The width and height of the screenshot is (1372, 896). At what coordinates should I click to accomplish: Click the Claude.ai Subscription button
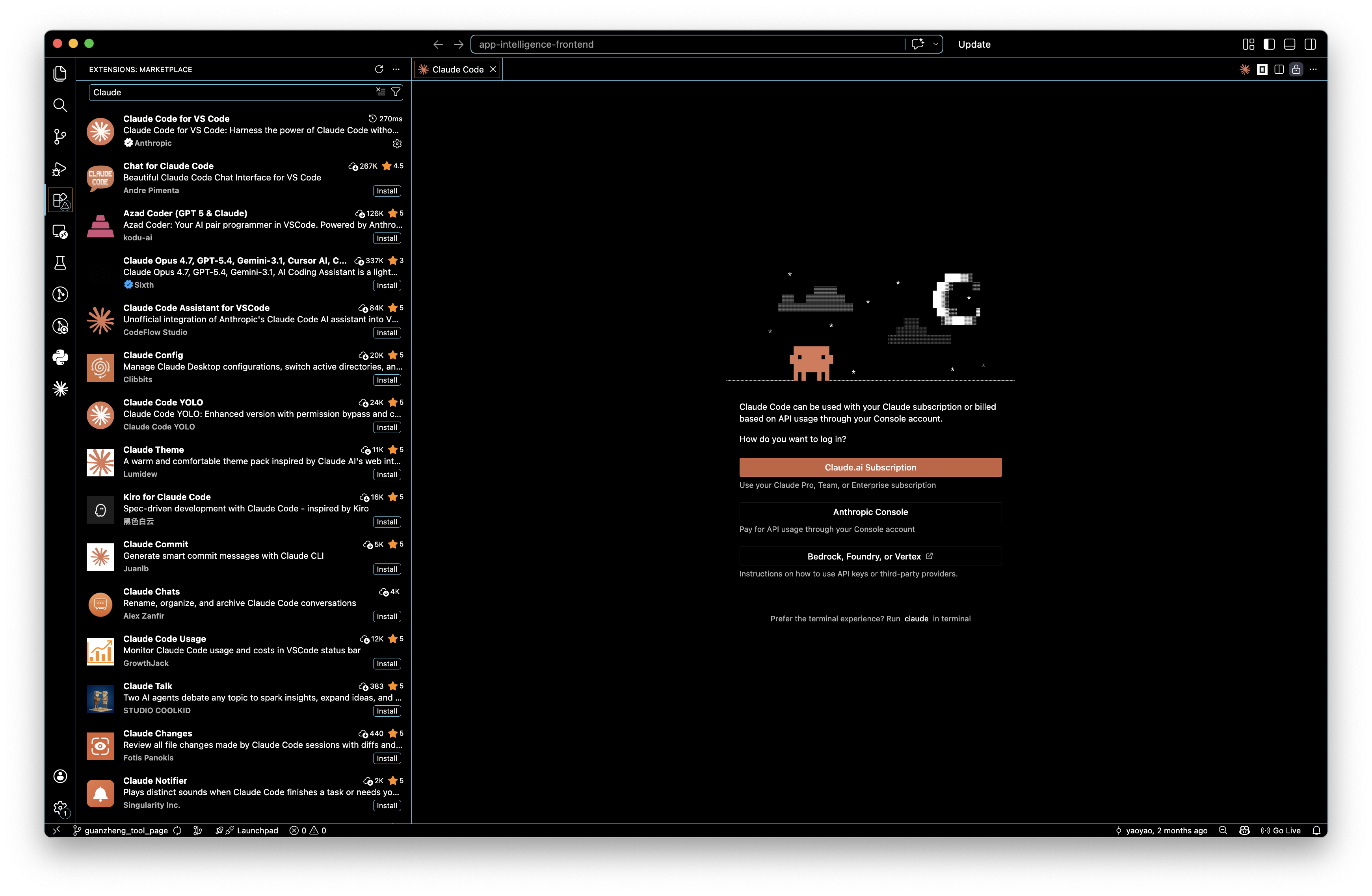(870, 467)
